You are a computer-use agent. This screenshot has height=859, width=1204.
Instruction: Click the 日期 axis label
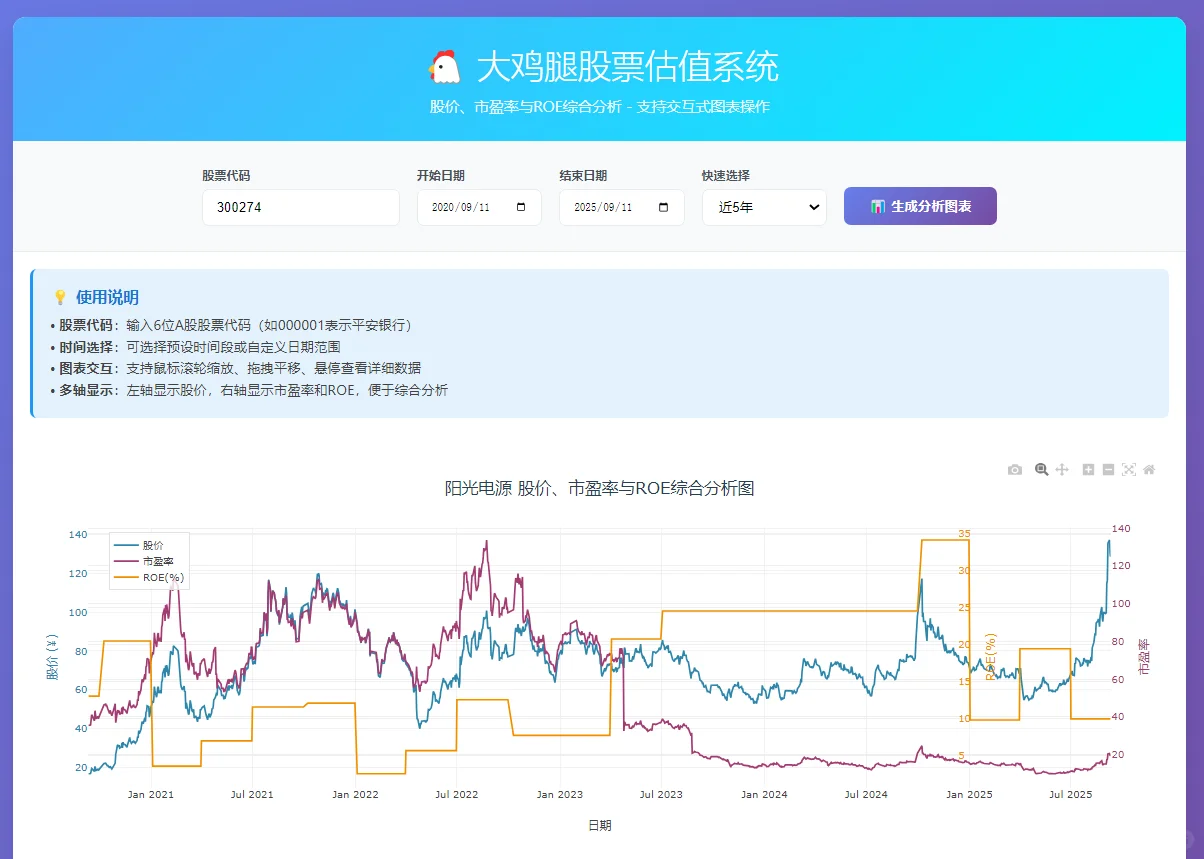pyautogui.click(x=601, y=825)
